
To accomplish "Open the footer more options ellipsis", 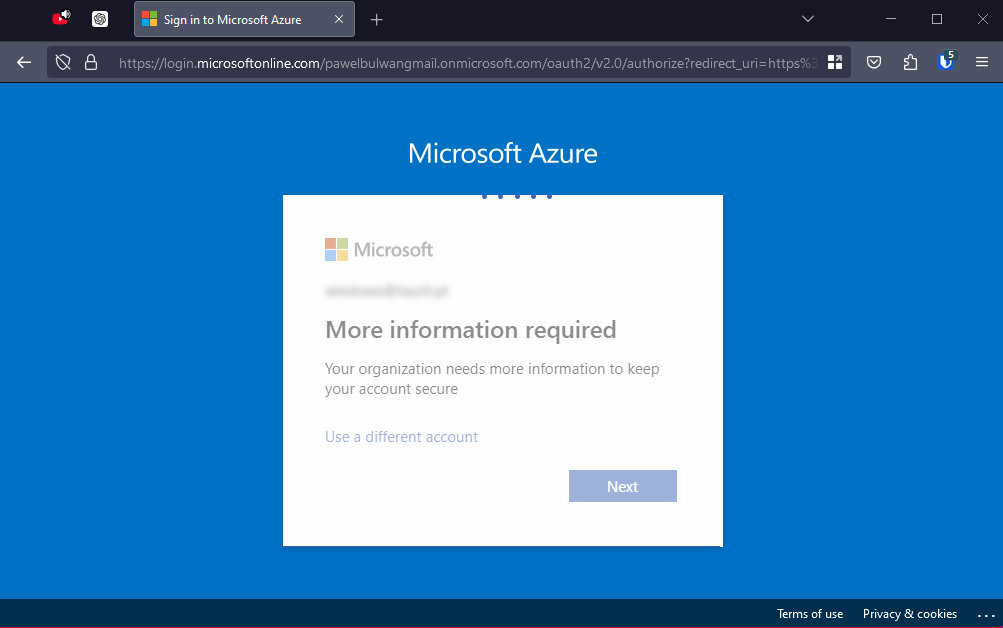I will coord(986,615).
